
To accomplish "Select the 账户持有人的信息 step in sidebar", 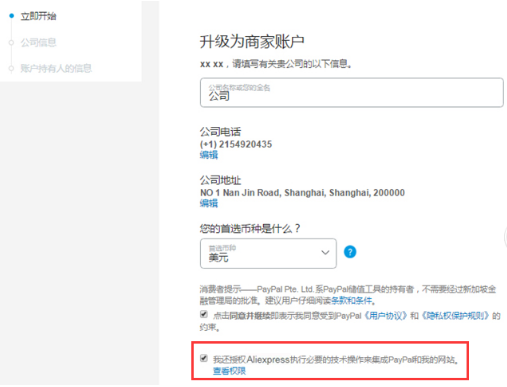I will pyautogui.click(x=56, y=68).
